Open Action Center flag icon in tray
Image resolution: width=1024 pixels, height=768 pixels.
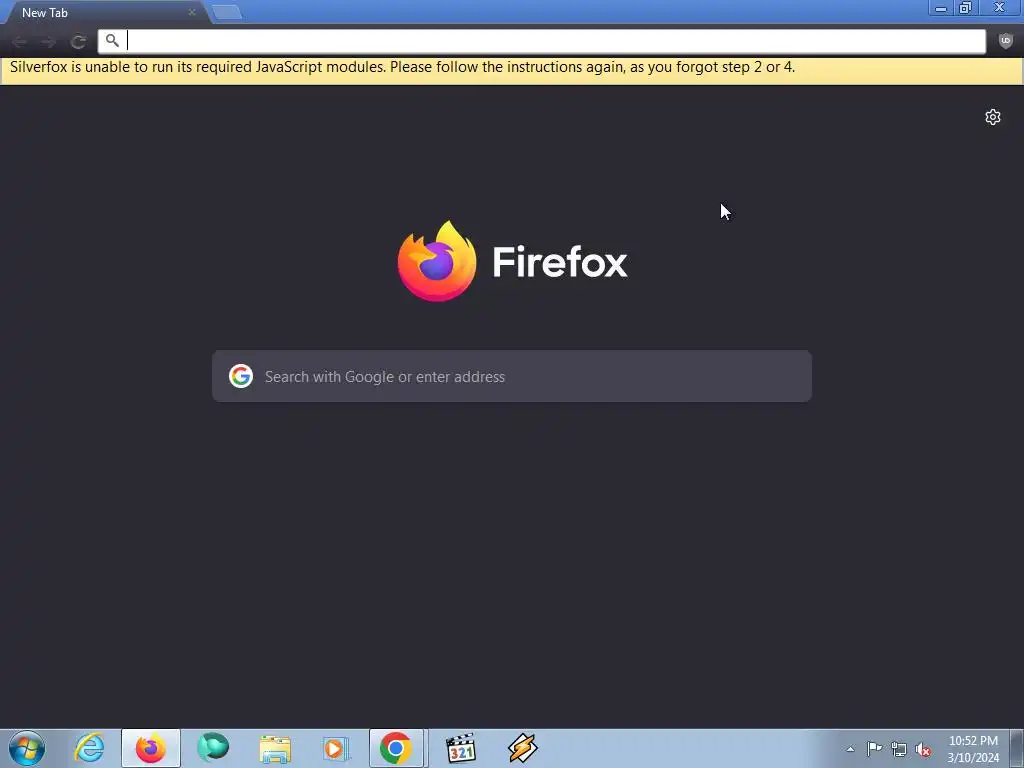[874, 749]
